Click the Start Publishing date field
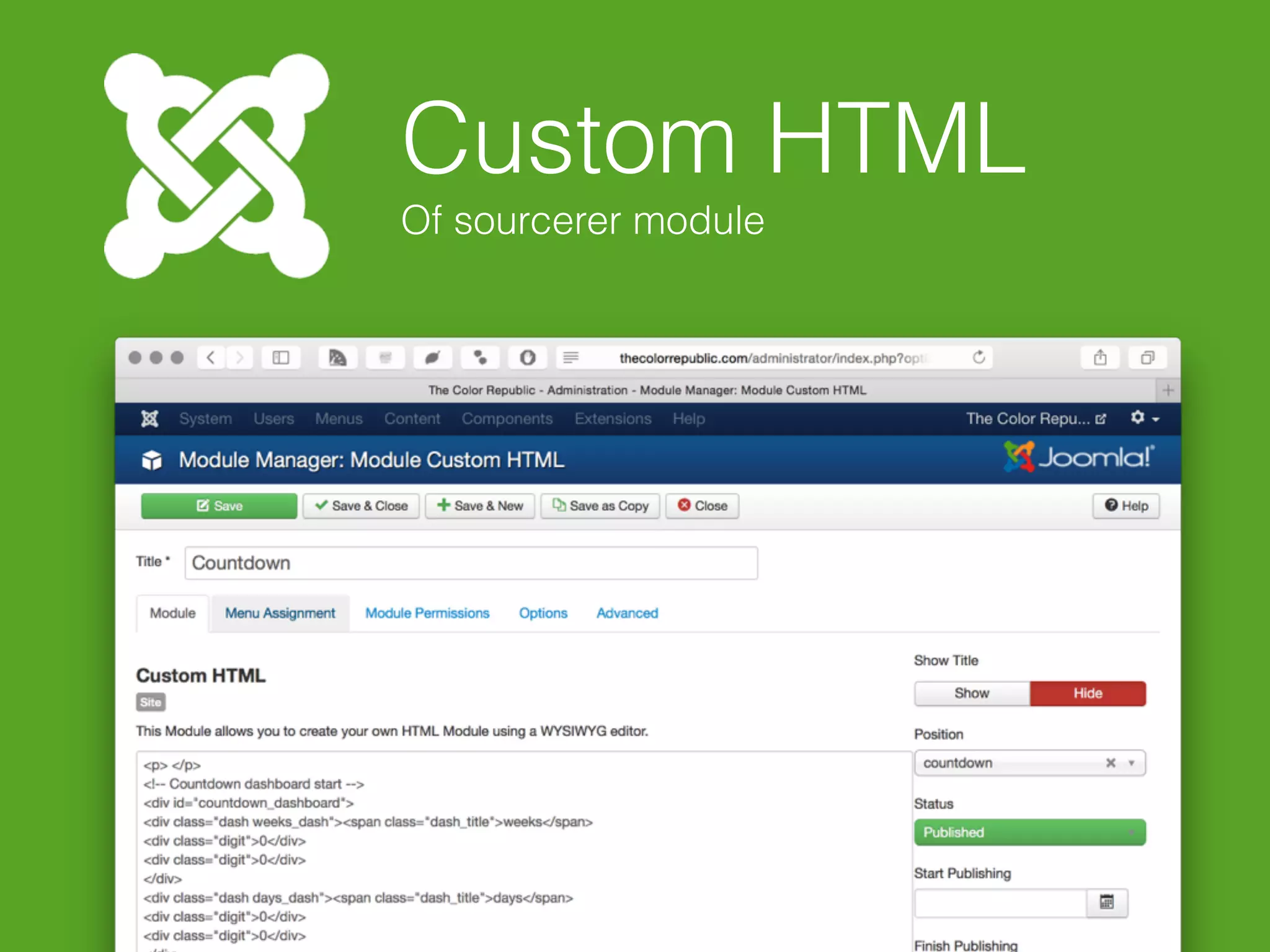1270x952 pixels. (x=1001, y=902)
